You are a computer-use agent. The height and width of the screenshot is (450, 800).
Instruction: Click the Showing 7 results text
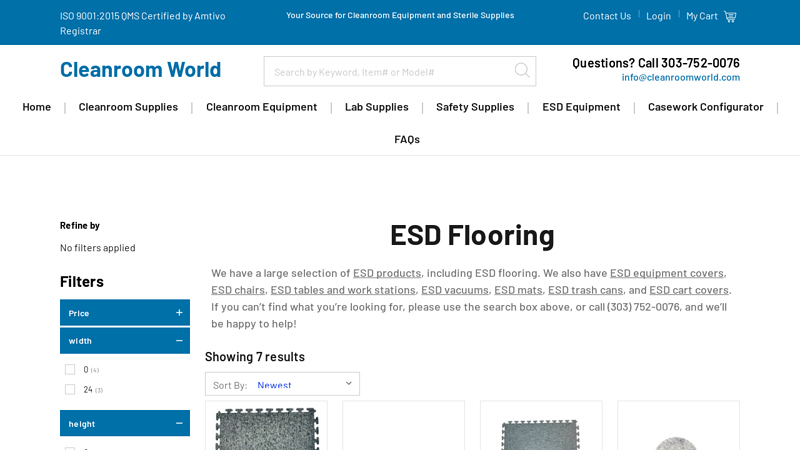(x=255, y=357)
